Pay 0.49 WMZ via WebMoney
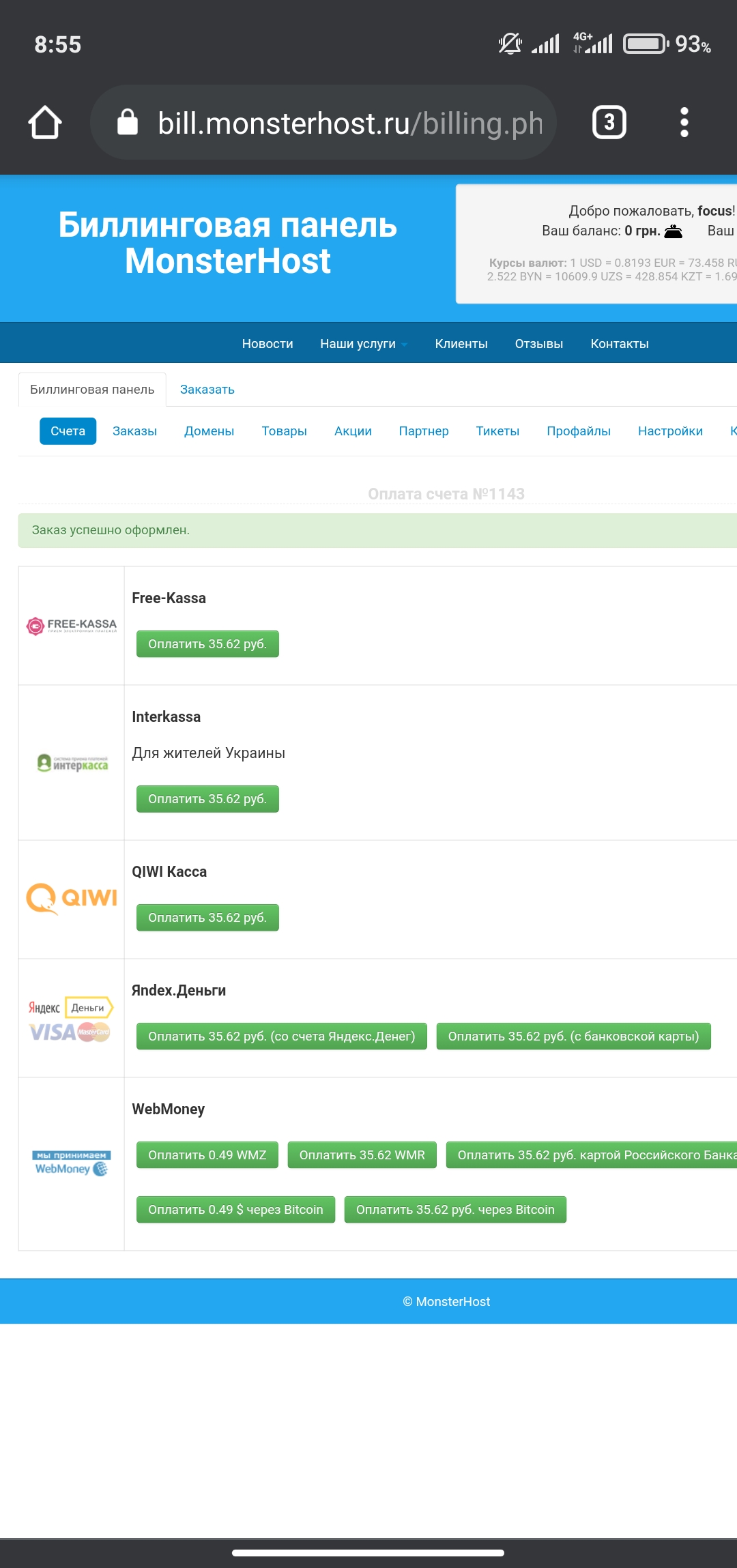Image resolution: width=737 pixels, height=1568 pixels. pos(207,1155)
